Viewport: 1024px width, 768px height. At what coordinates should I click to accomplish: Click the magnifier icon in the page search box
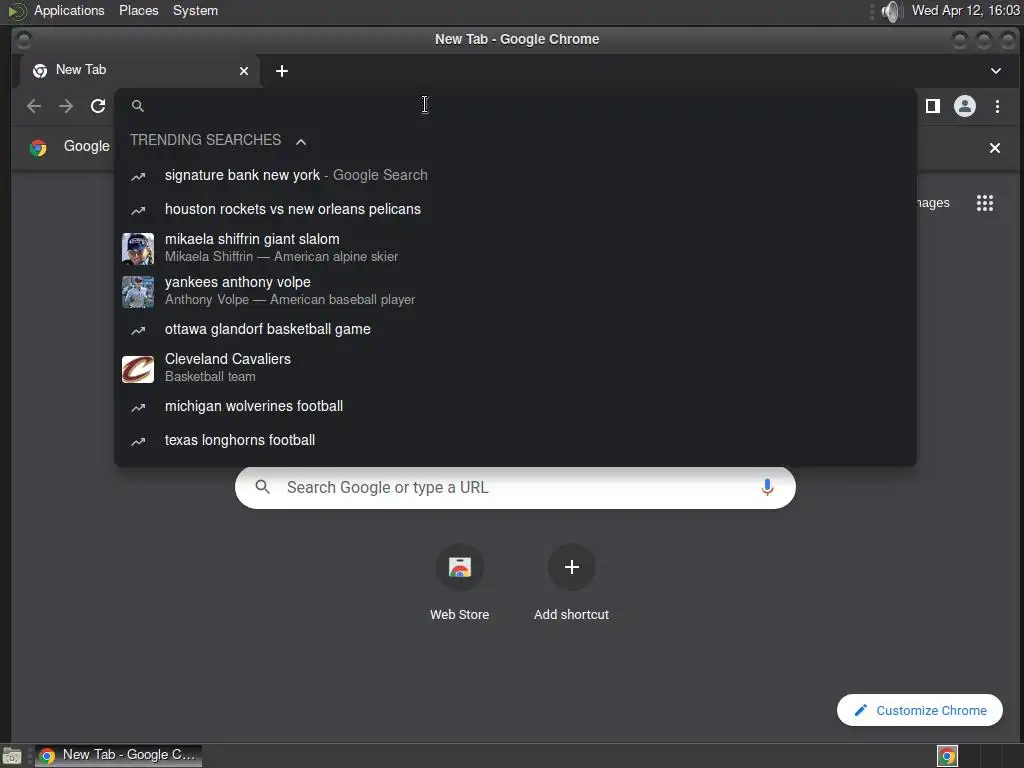tap(263, 487)
